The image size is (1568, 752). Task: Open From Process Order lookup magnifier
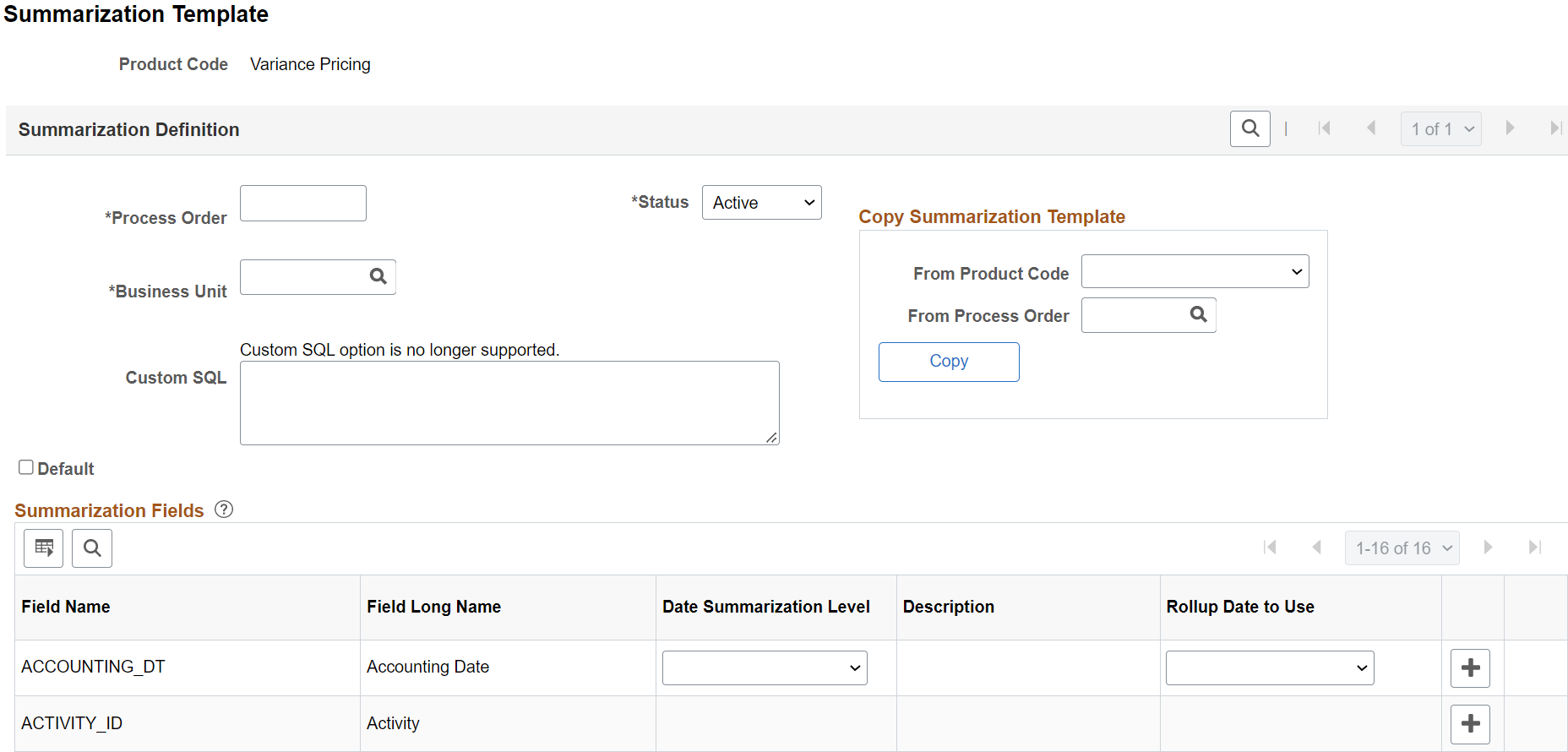pyautogui.click(x=1198, y=314)
